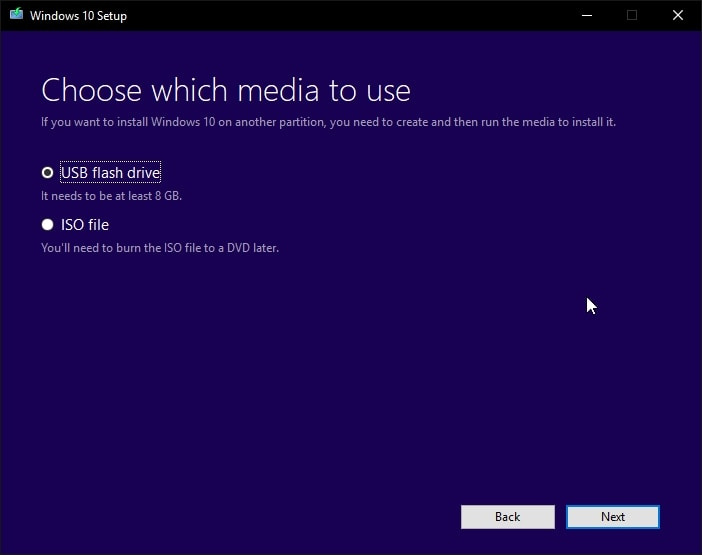The width and height of the screenshot is (702, 555).
Task: Select the USB flash drive radio button
Action: 47,173
